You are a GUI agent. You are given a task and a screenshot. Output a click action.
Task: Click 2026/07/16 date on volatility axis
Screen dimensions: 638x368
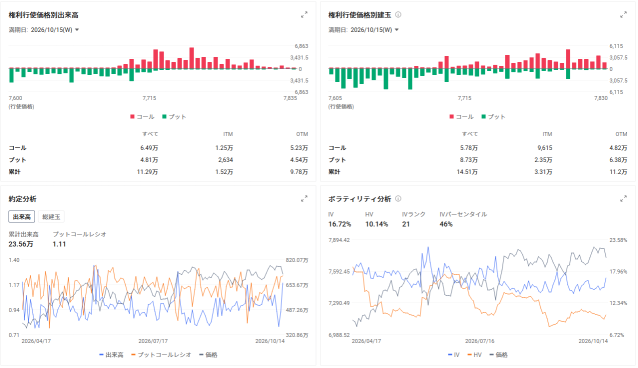(x=480, y=341)
